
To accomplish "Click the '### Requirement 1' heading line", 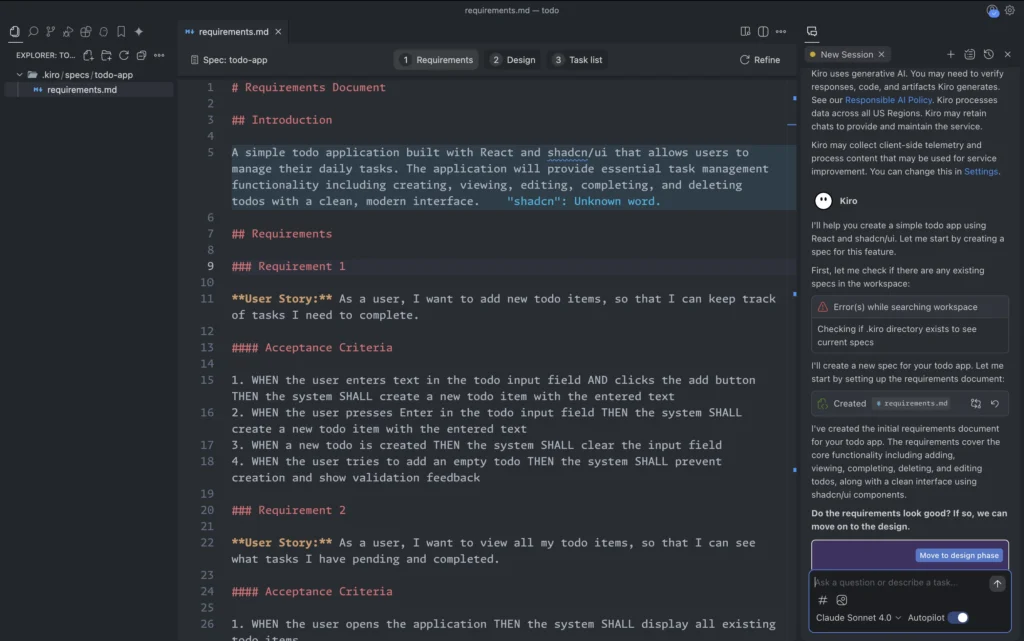I will pos(288,266).
